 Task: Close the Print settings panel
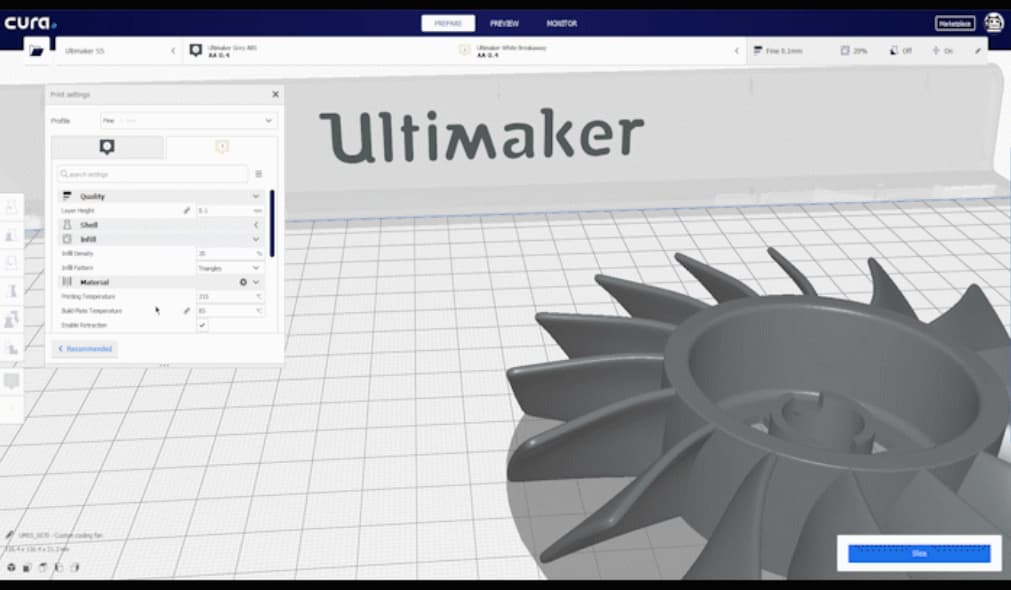[275, 94]
